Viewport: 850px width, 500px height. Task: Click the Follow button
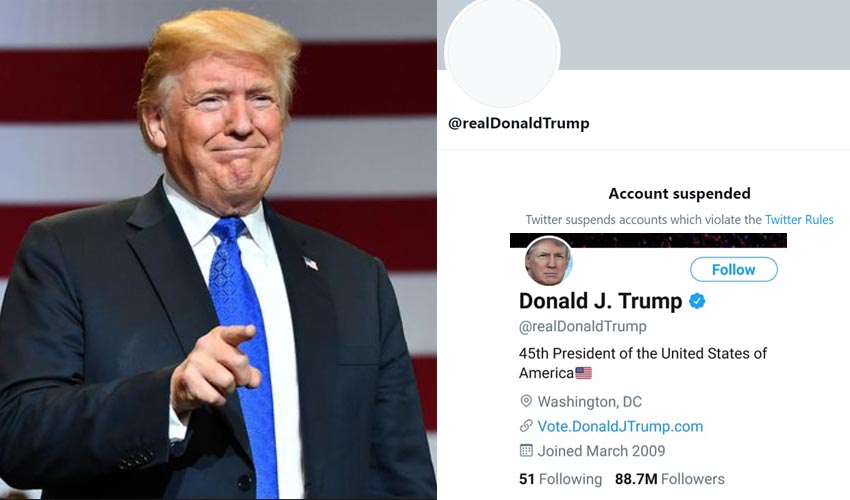pos(733,270)
